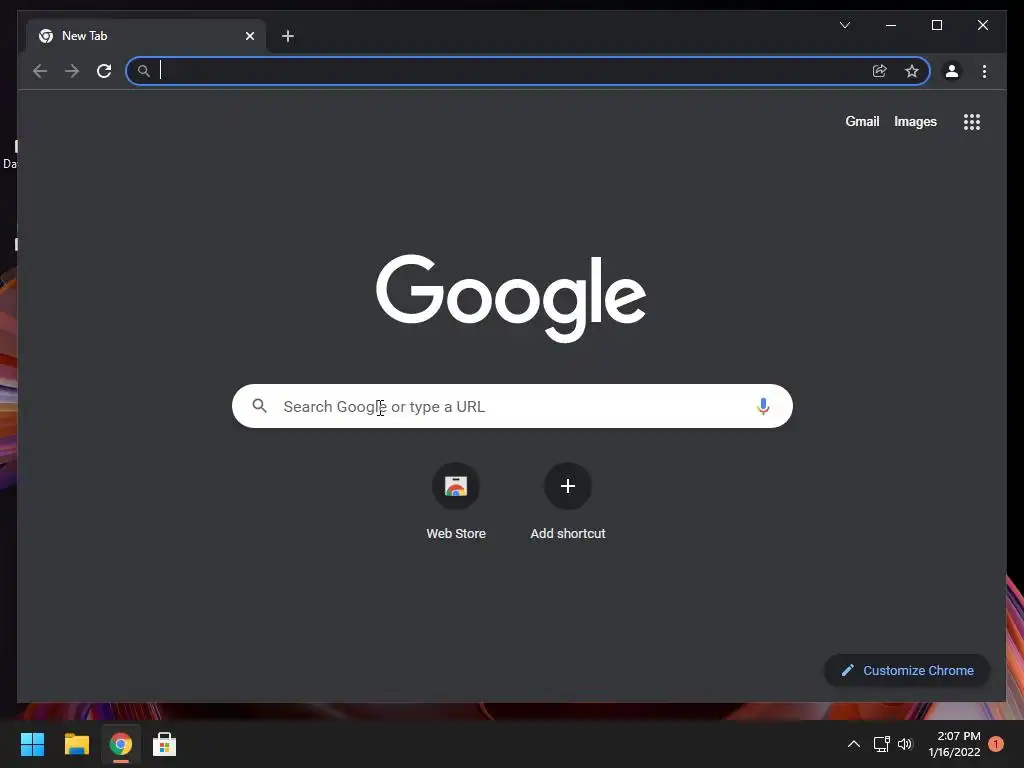Open the Chrome profile avatar menu
The image size is (1024, 768).
pos(952,71)
